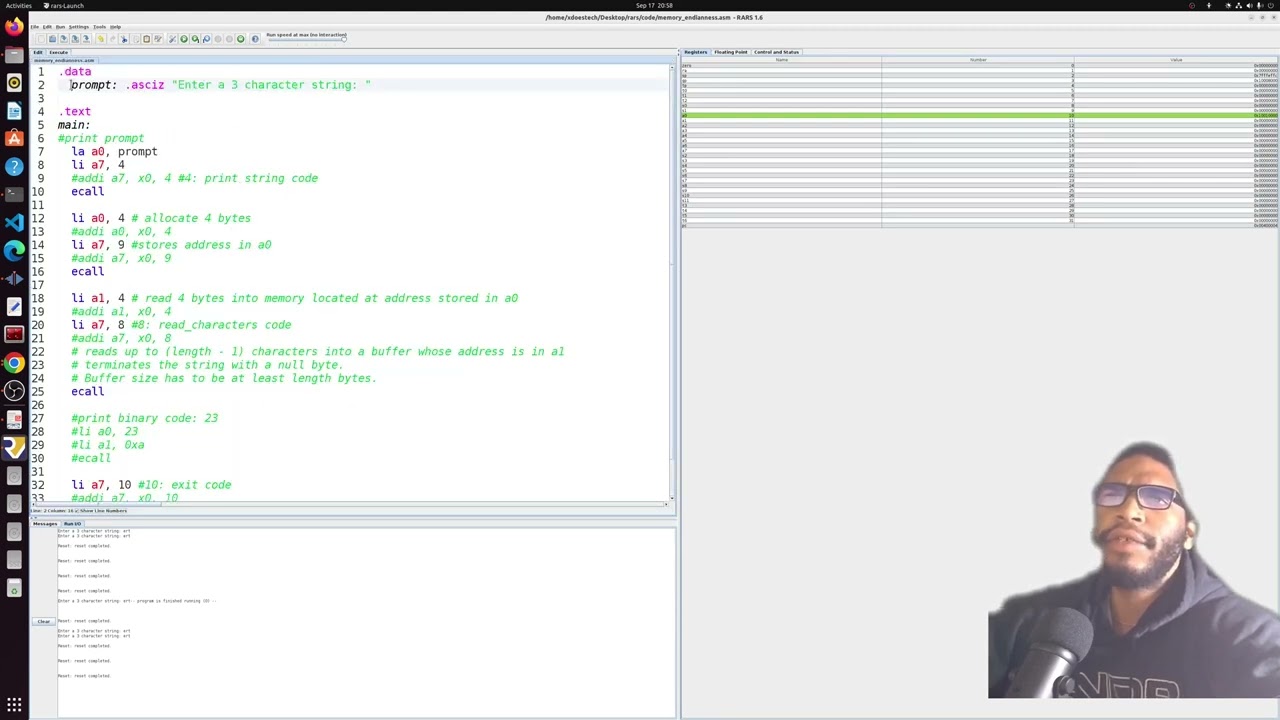Select the highlighted green a0 register row
1280x720 pixels.
coord(980,116)
